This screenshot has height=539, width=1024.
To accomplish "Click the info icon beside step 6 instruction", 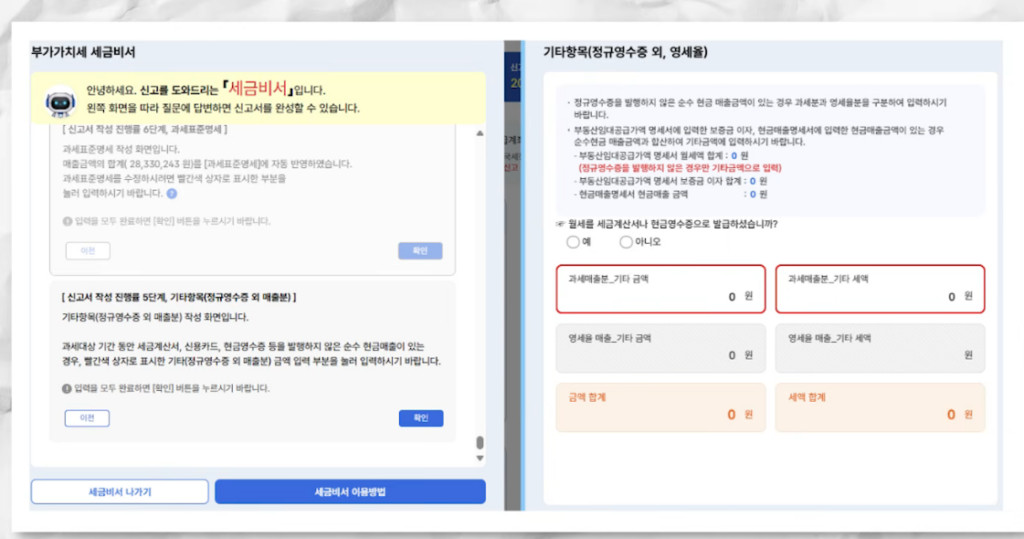I will point(67,221).
